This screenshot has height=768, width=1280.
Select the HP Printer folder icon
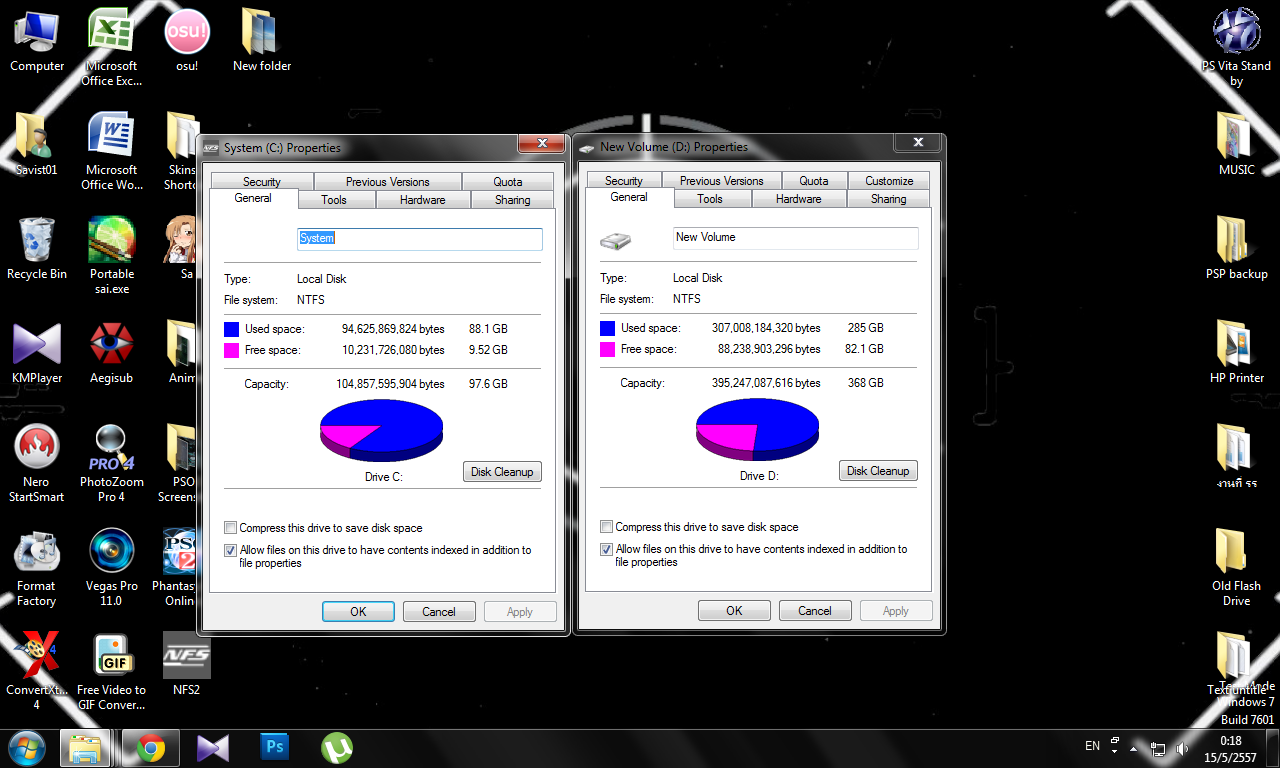(x=1237, y=353)
